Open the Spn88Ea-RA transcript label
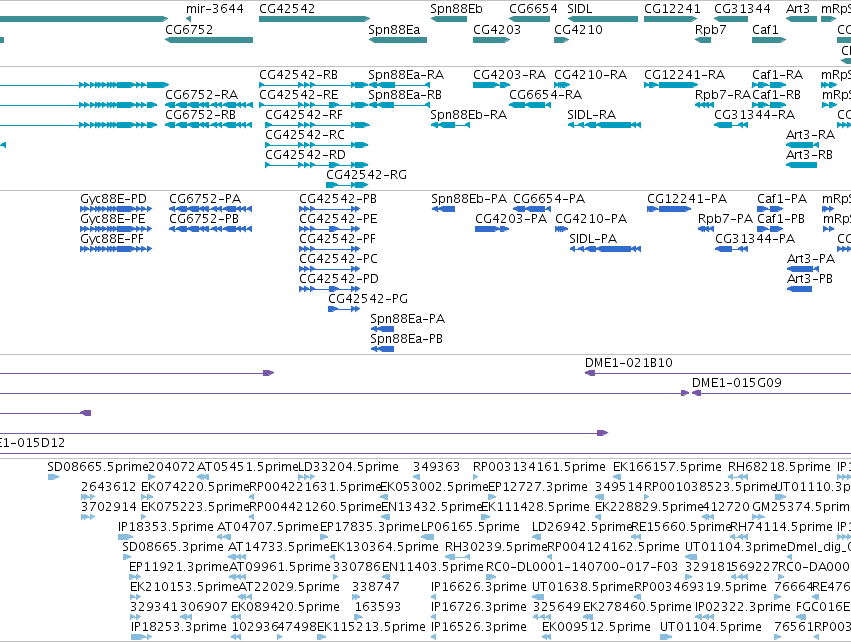Screen dimensions: 851x642 coord(406,74)
